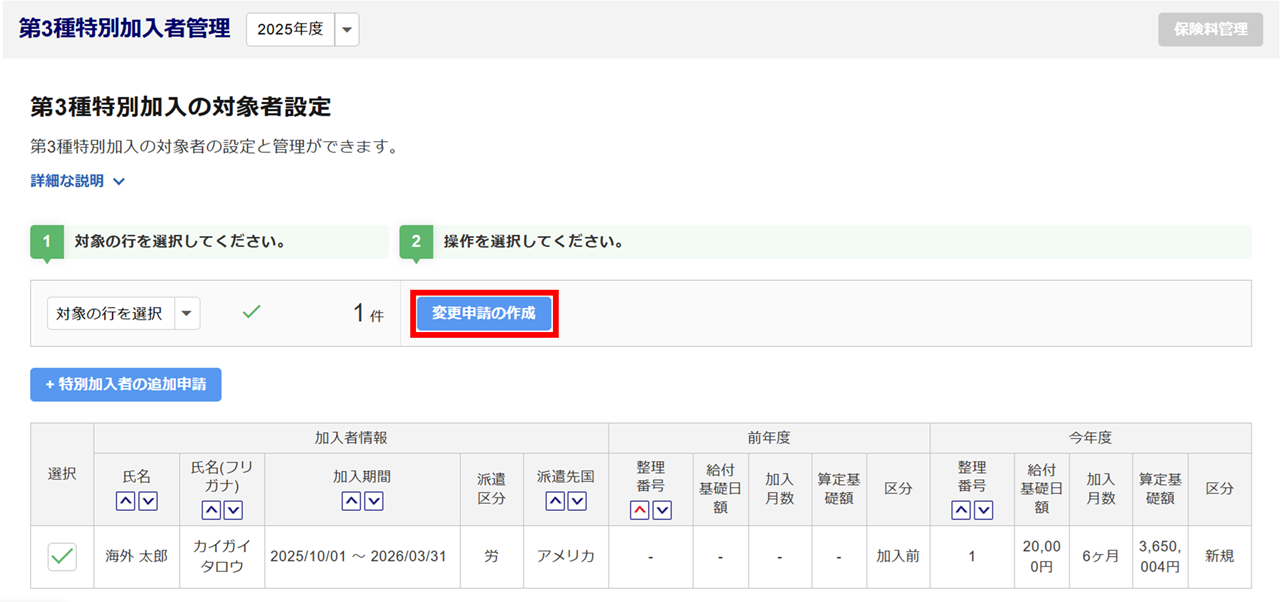Sort 加入期間 column descending
The image size is (1280, 602).
click(374, 501)
